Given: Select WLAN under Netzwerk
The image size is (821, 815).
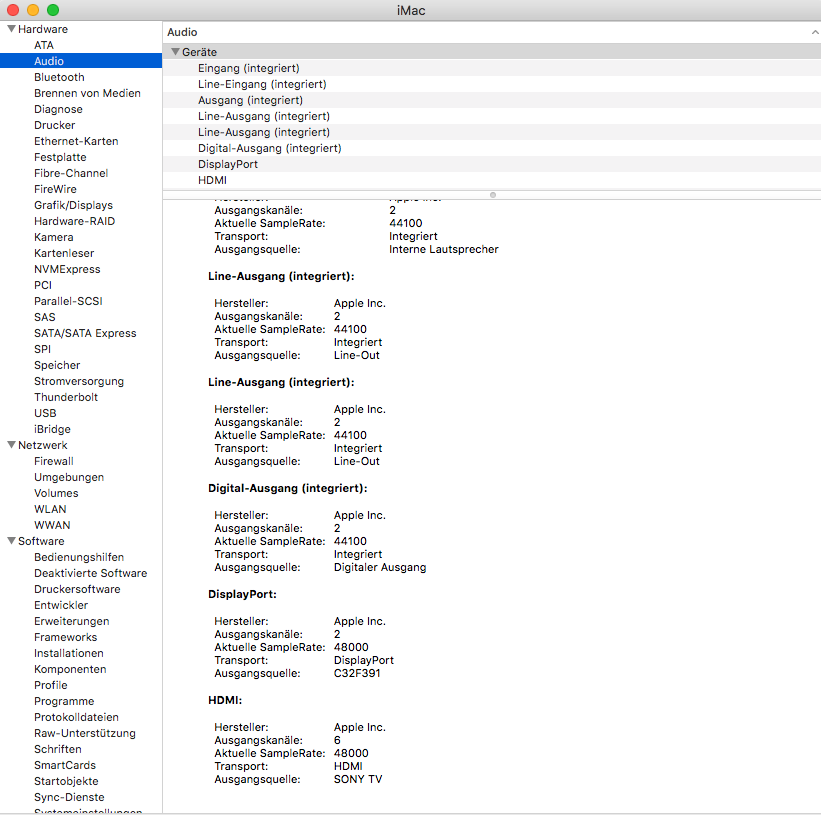Looking at the screenshot, I should pyautogui.click(x=50, y=509).
